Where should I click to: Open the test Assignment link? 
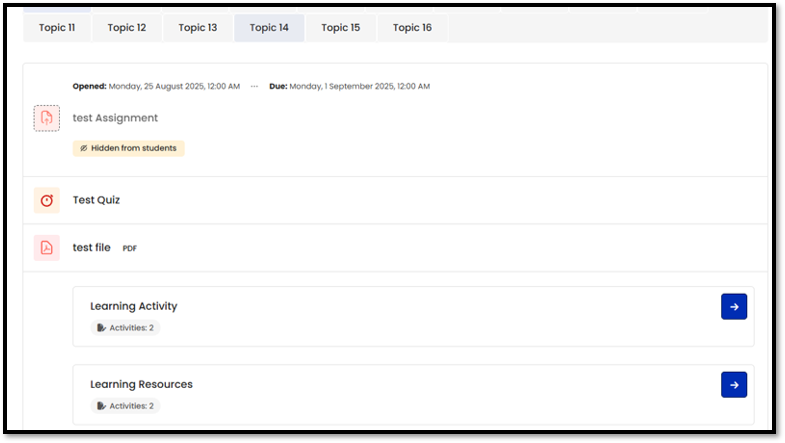pyautogui.click(x=115, y=118)
